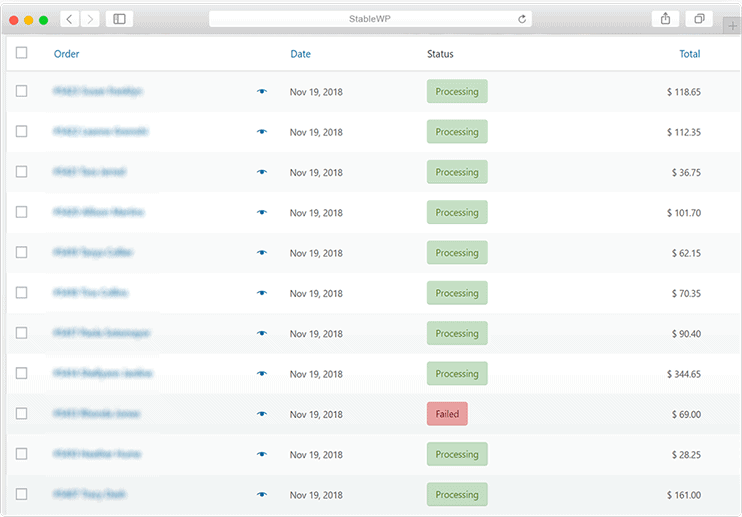Select the checkbox of the failed order

[x=21, y=413]
